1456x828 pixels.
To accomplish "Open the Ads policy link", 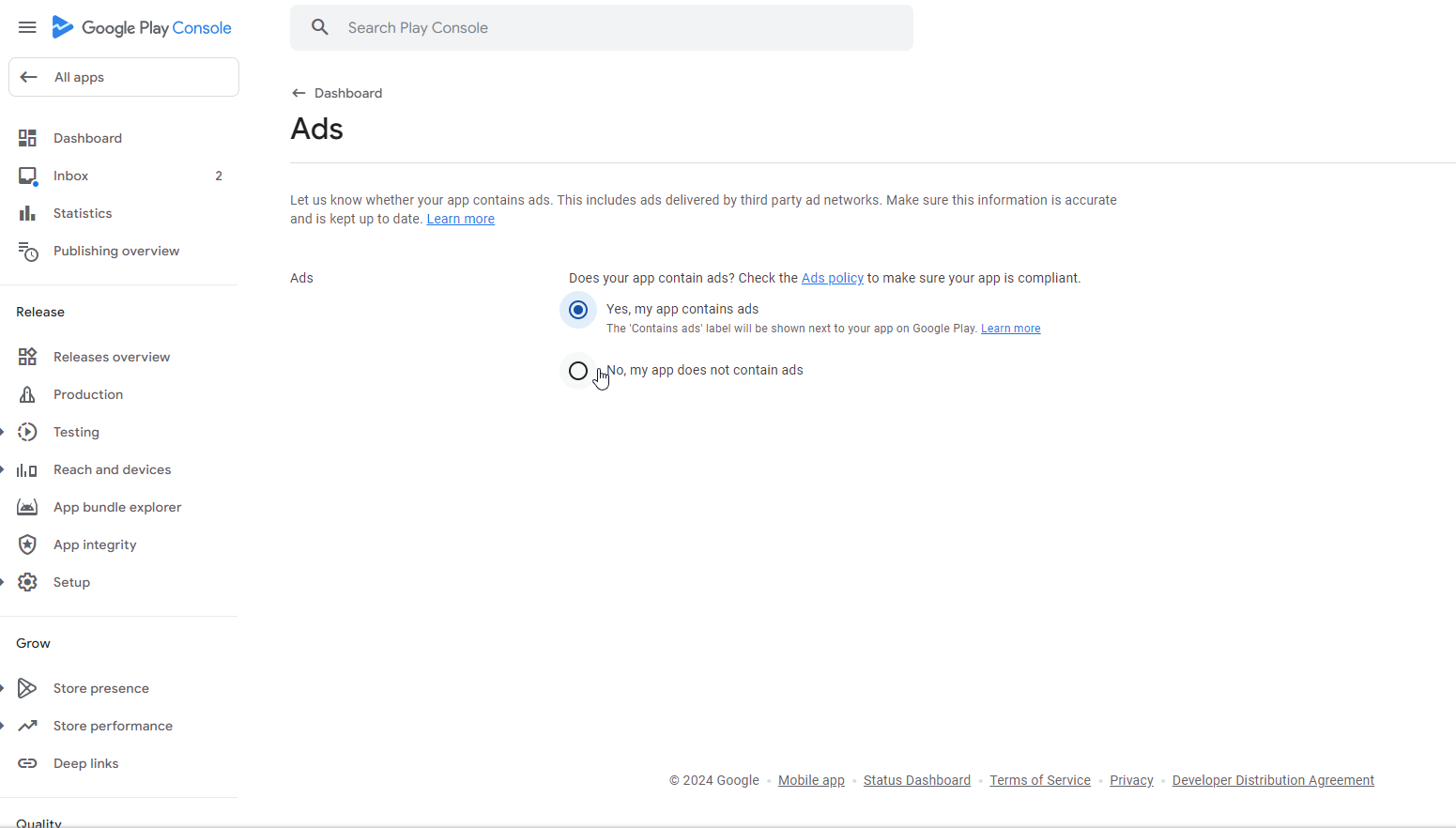I will 832,278.
